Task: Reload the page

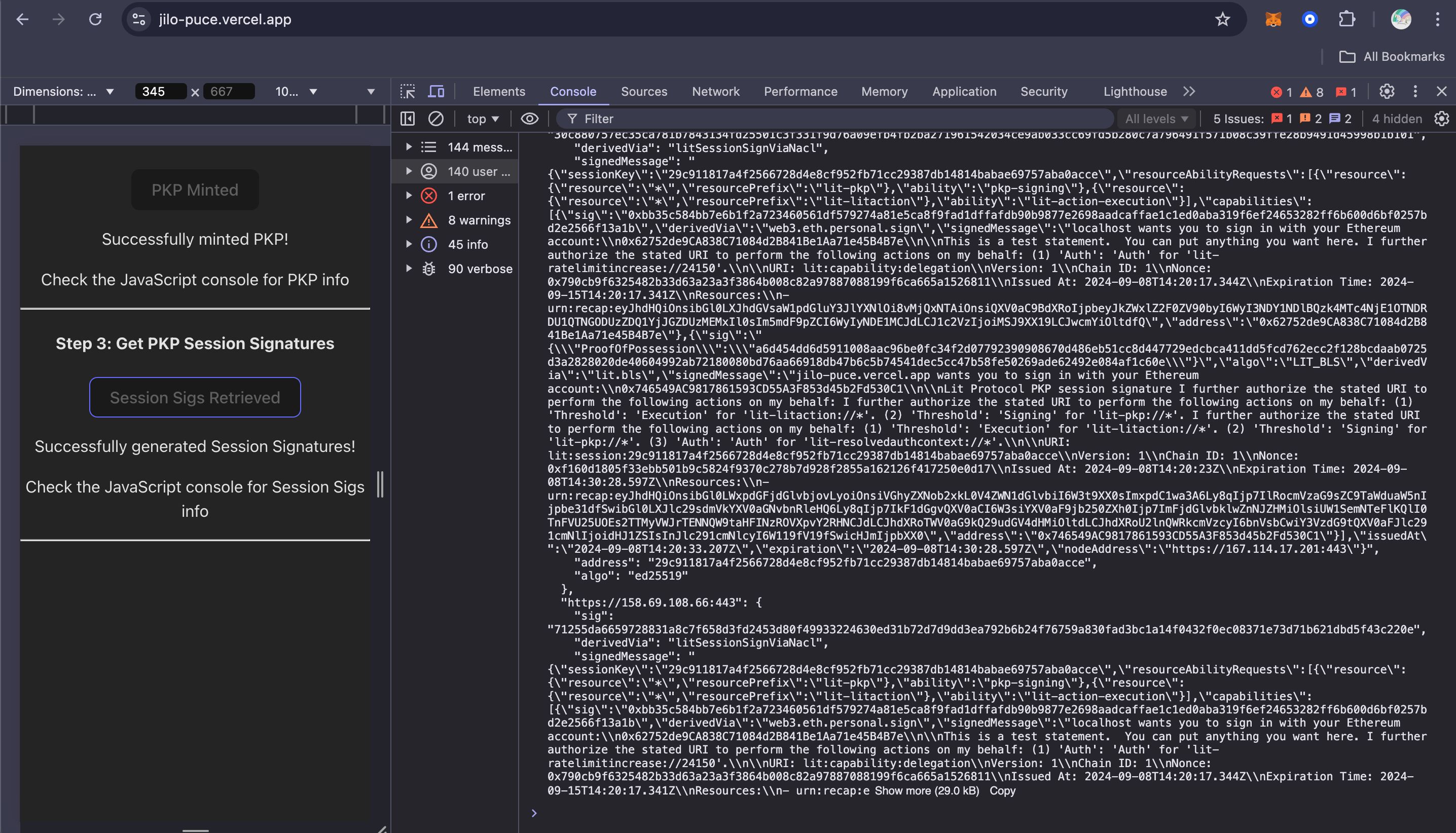Action: click(95, 19)
